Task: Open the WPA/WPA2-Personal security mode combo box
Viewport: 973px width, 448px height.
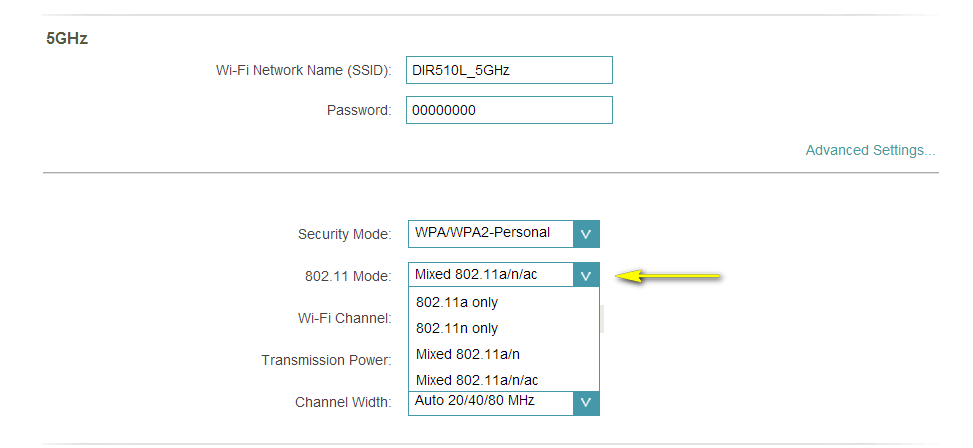Action: pyautogui.click(x=490, y=234)
